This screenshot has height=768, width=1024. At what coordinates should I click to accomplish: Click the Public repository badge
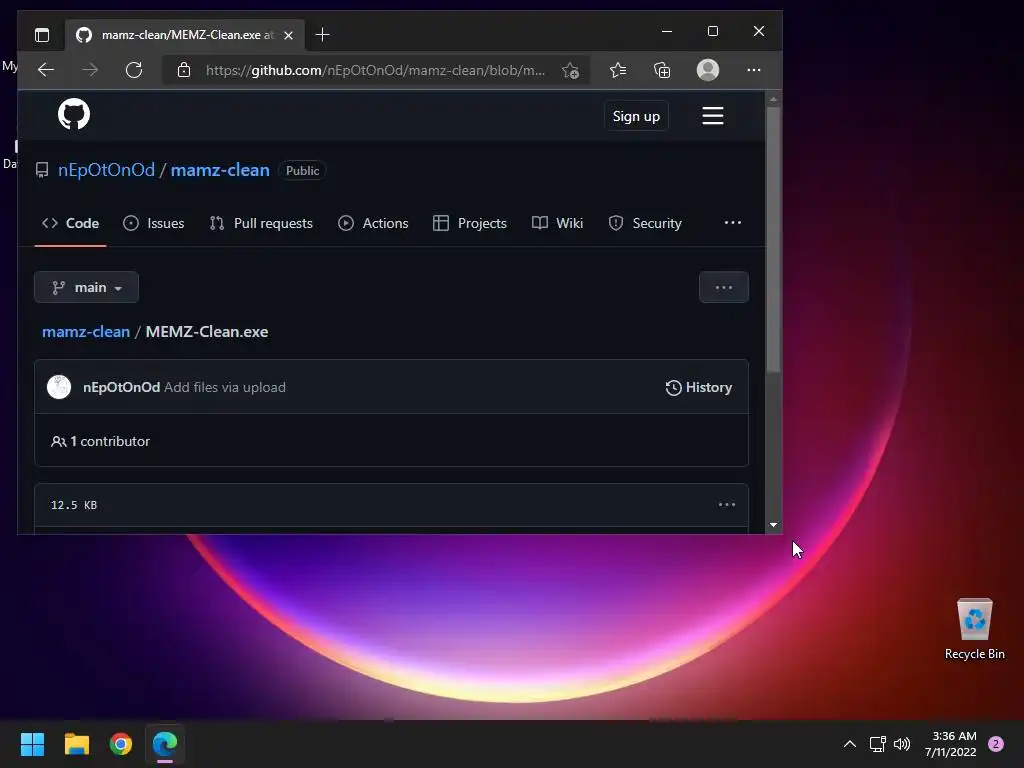pyautogui.click(x=302, y=170)
